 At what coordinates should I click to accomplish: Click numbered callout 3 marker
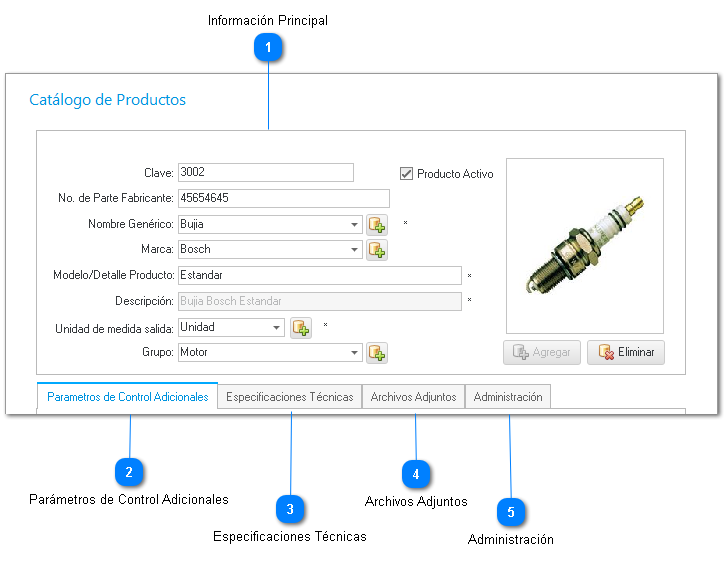point(290,509)
